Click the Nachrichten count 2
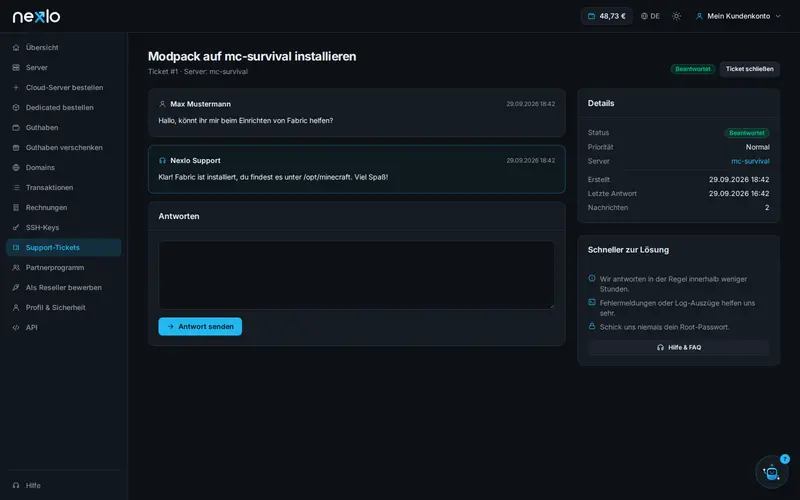This screenshot has width=800, height=500. point(767,208)
